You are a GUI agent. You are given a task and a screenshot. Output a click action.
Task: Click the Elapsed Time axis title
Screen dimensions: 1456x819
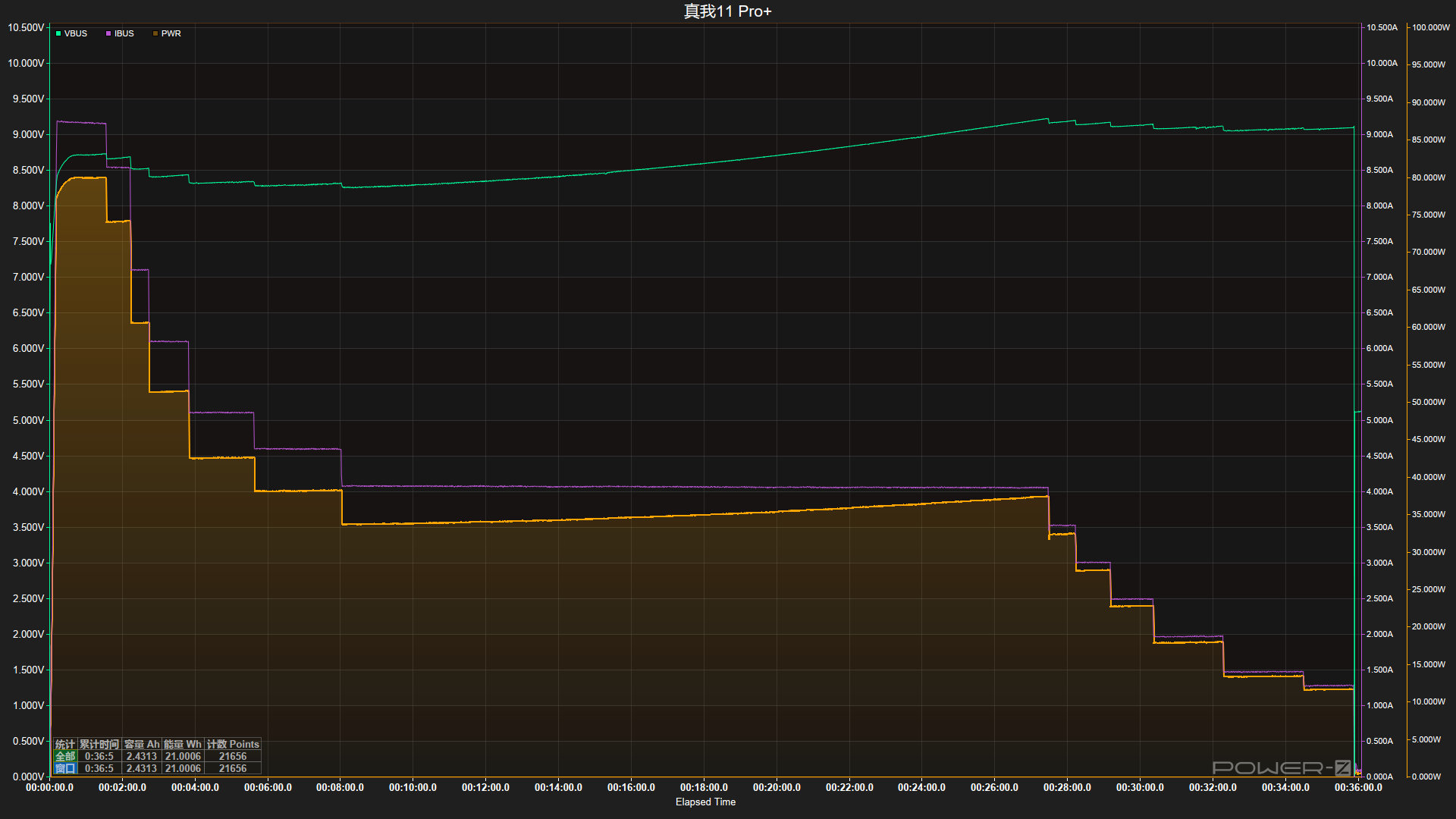(705, 802)
